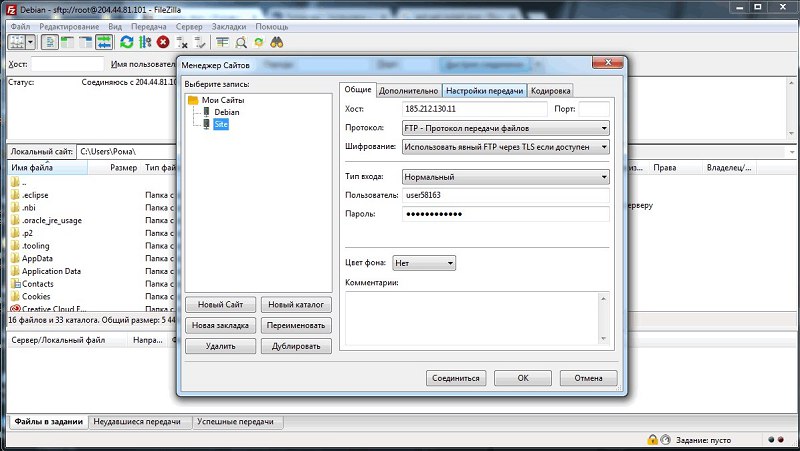Open the Site Manager icon's dropdown arrow

tap(31, 42)
